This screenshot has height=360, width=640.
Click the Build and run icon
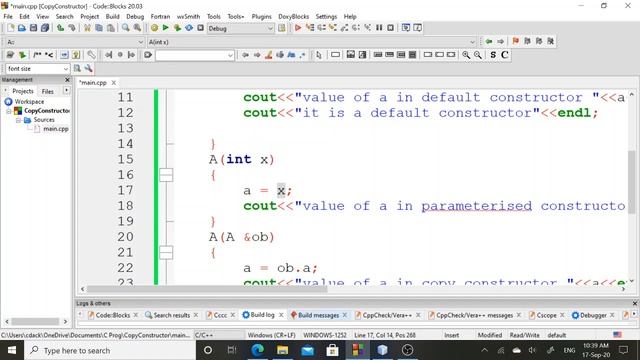[177, 28]
